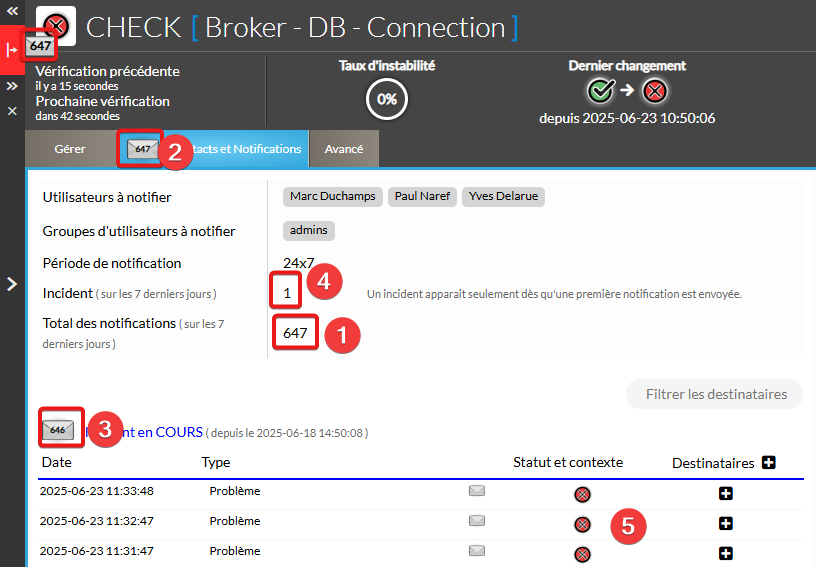
Task: Close the panel with the sidebar X icon
Action: pos(12,111)
